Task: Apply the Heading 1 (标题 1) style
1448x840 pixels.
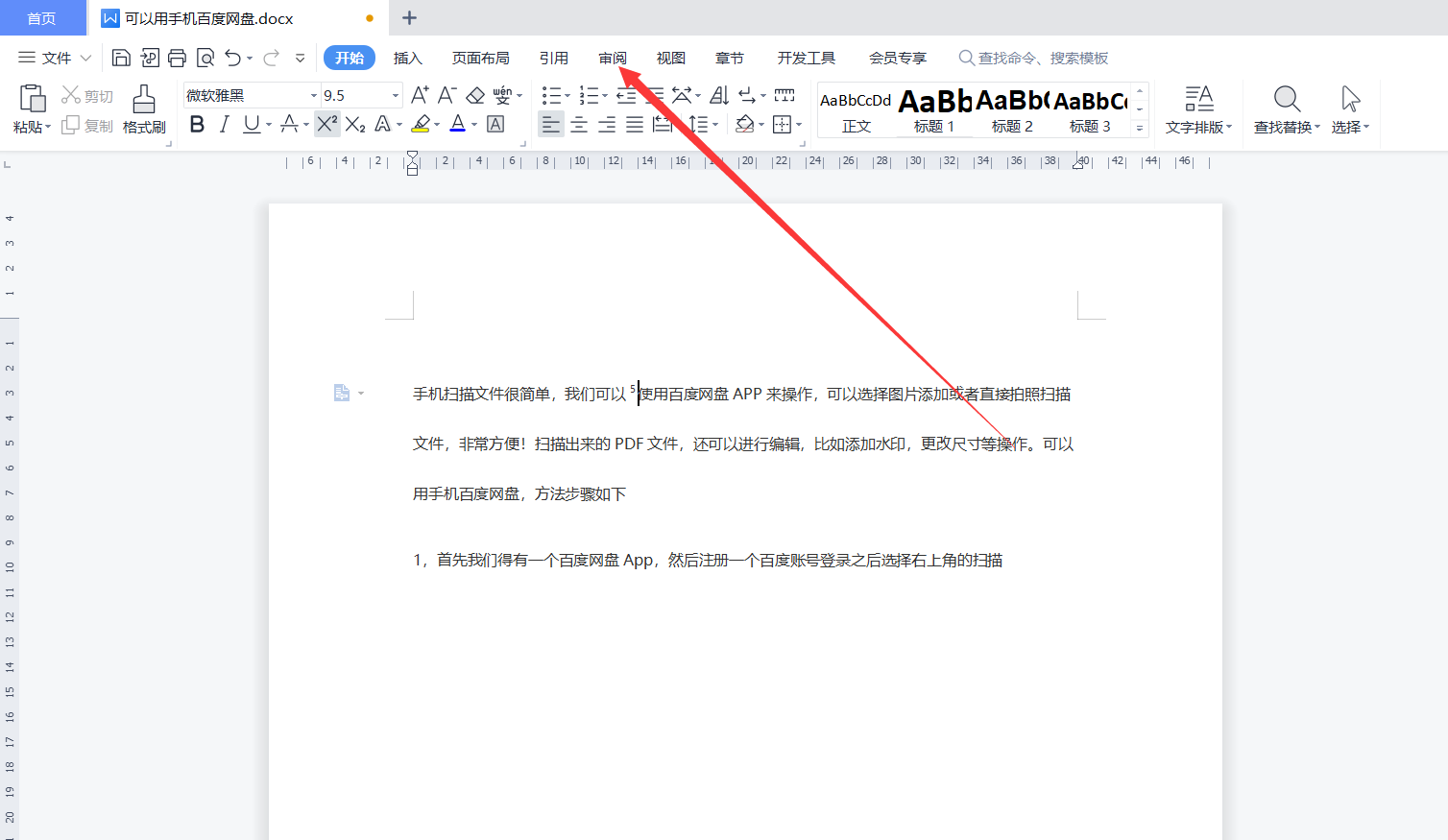Action: tap(933, 109)
